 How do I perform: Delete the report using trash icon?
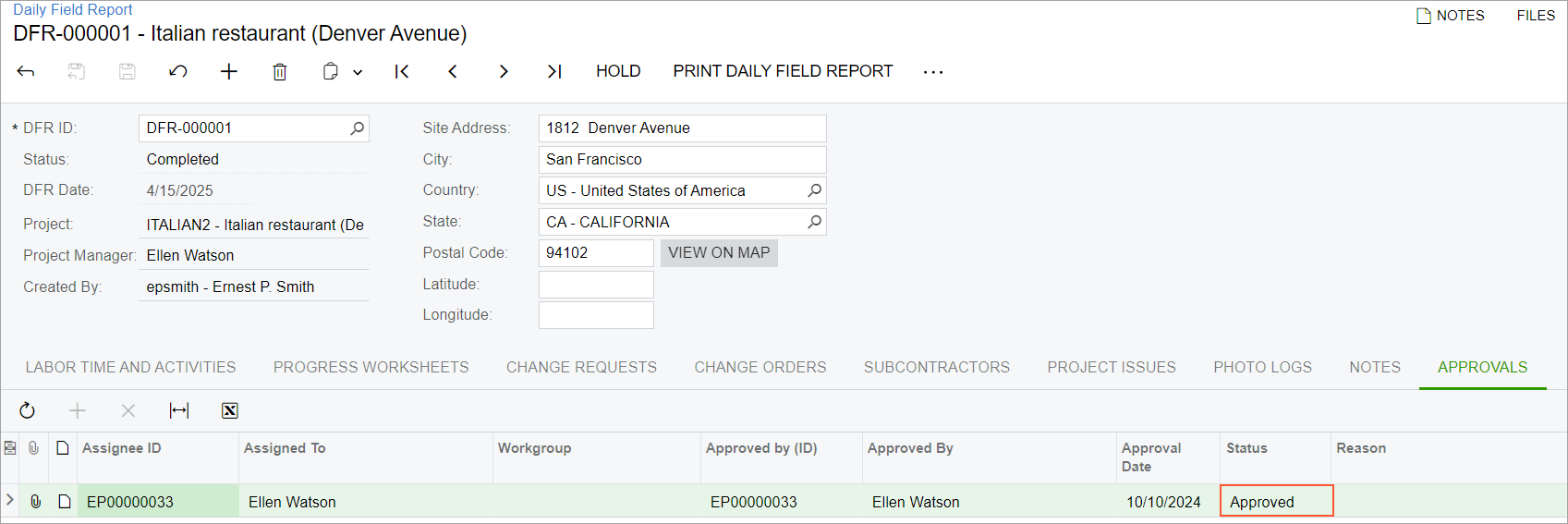coord(280,71)
